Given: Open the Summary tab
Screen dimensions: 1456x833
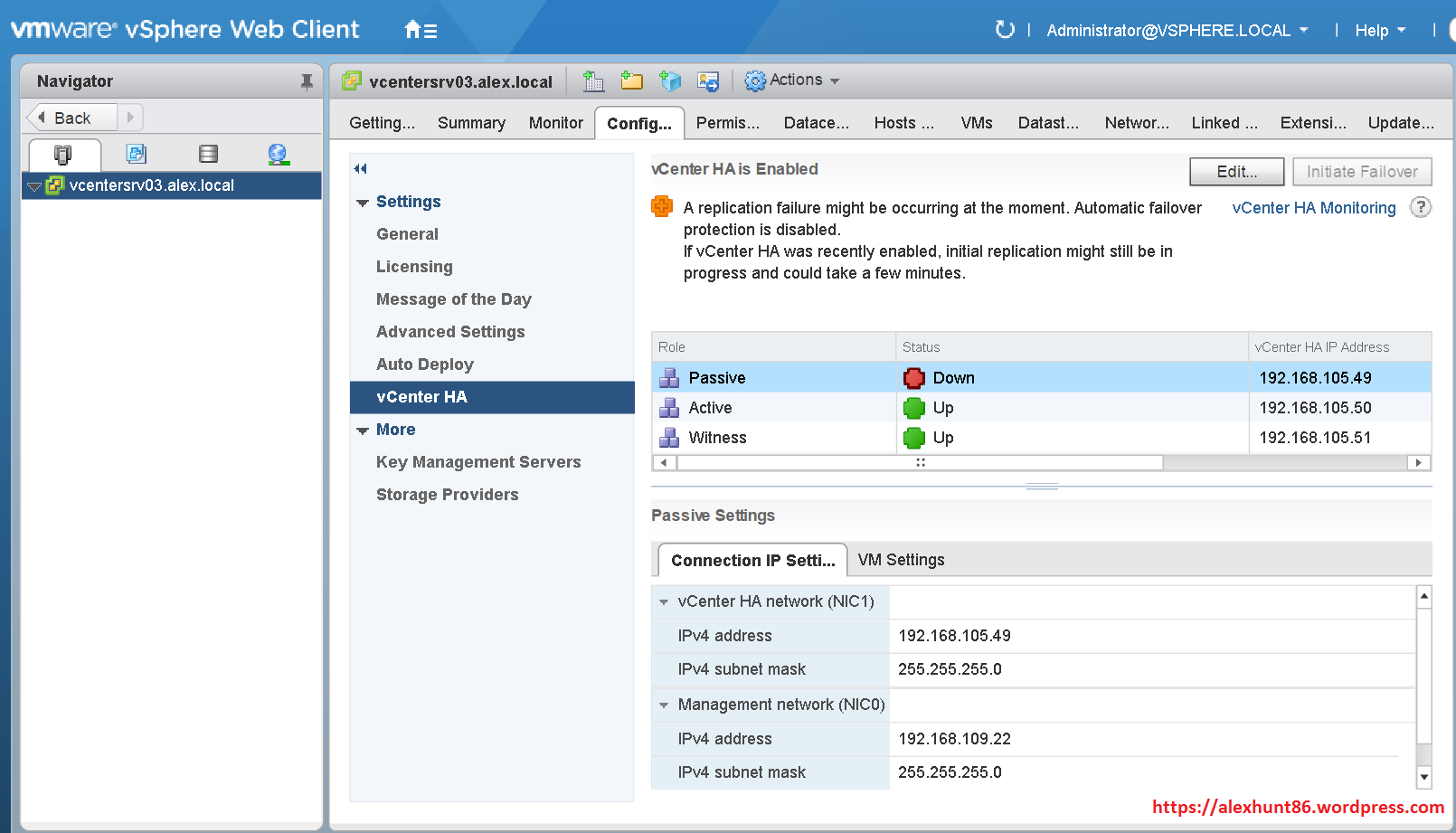Looking at the screenshot, I should tap(471, 123).
